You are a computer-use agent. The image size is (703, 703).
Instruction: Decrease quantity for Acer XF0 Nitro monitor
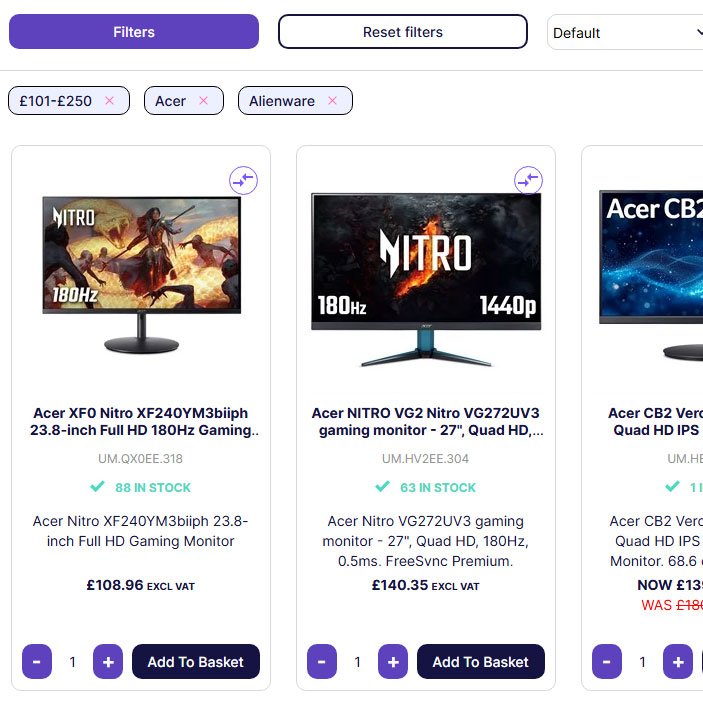(x=37, y=661)
